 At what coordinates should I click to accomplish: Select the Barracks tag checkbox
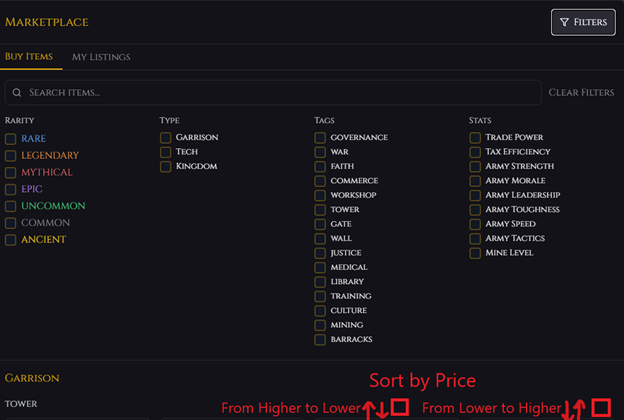pos(320,340)
